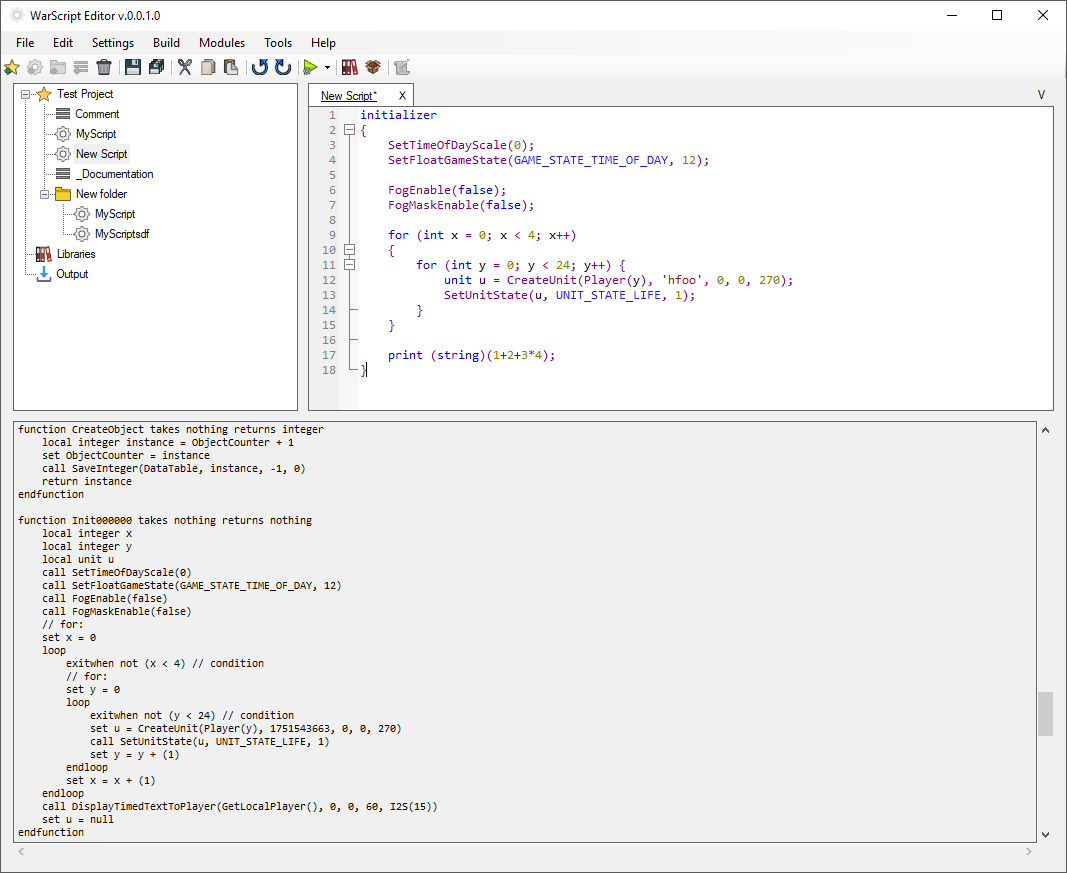Select Libraries node in project tree

[x=76, y=254]
